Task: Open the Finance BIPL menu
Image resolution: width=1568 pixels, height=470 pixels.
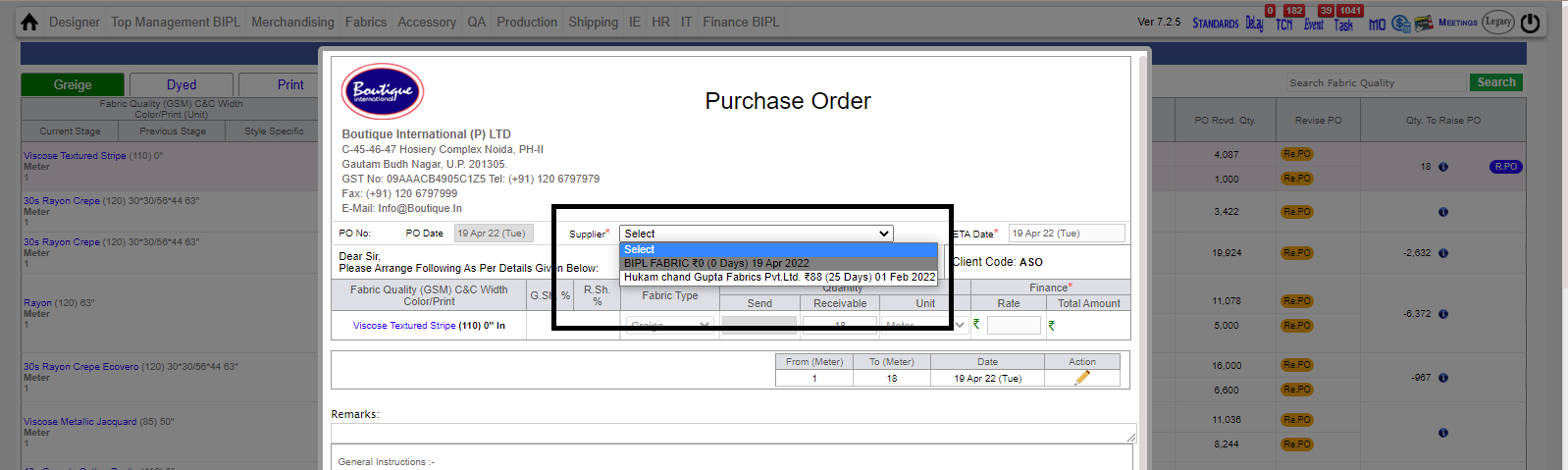Action: pyautogui.click(x=741, y=22)
